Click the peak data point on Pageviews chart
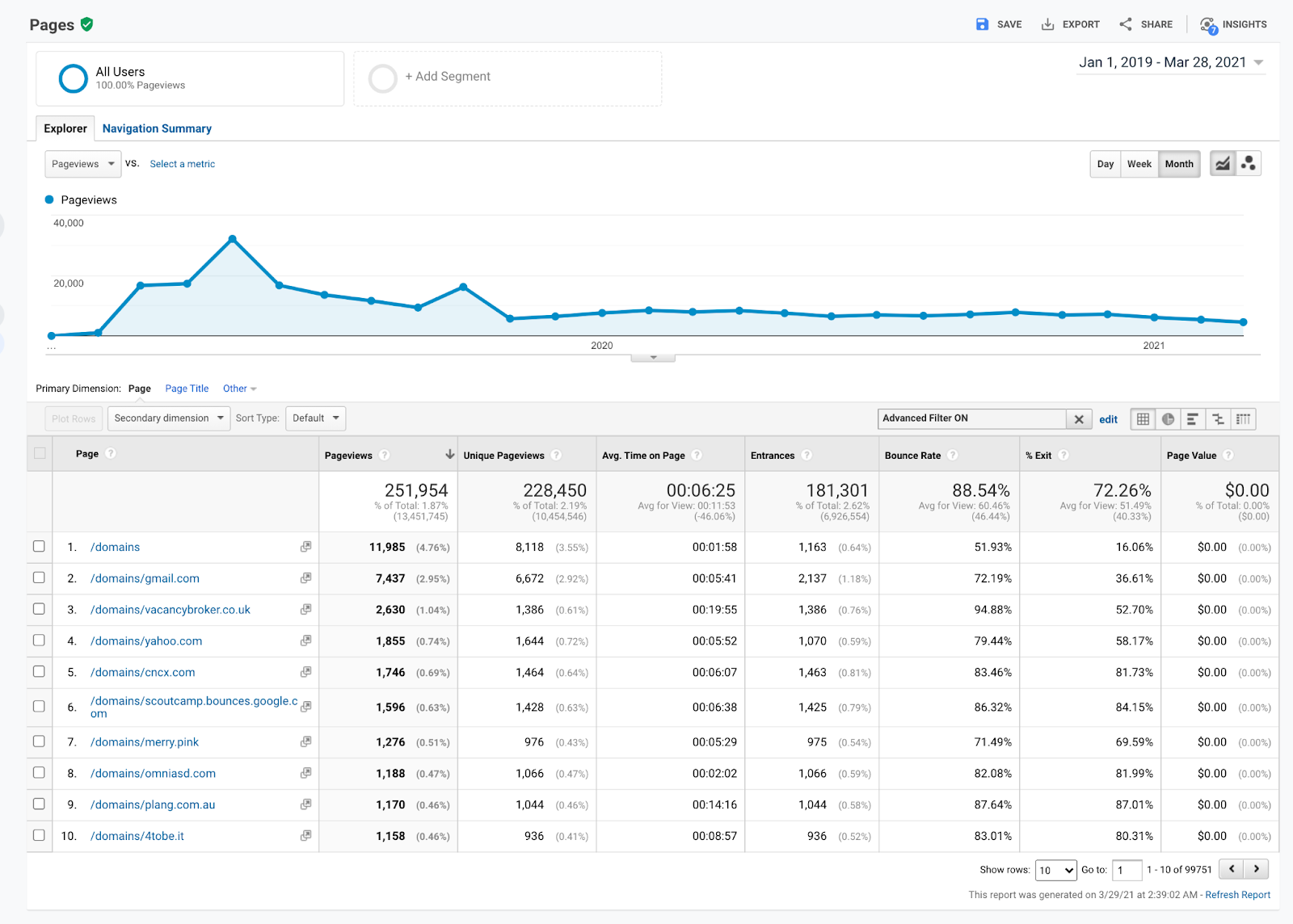The width and height of the screenshot is (1293, 924). coord(233,239)
